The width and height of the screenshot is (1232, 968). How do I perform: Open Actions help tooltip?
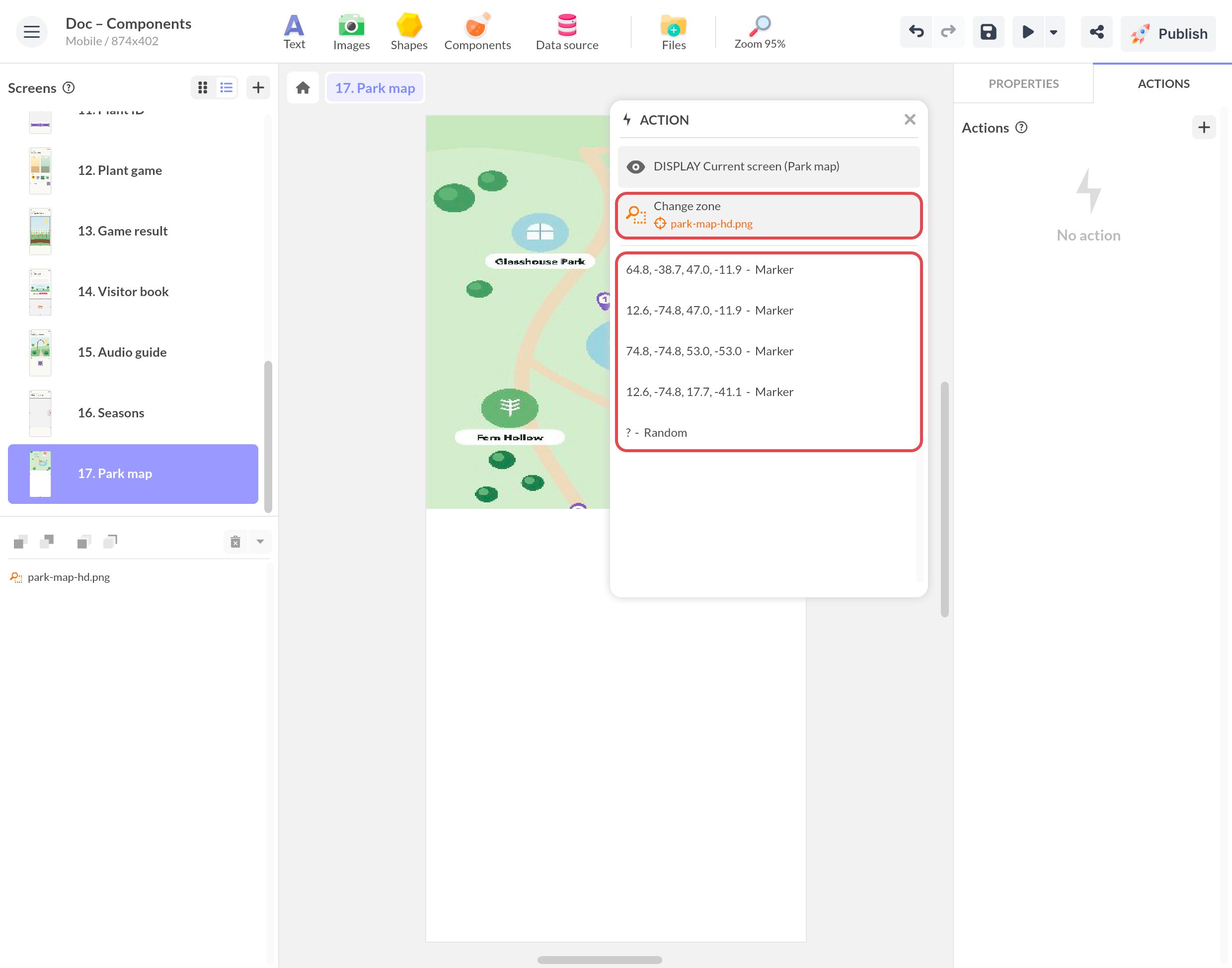click(x=1021, y=128)
